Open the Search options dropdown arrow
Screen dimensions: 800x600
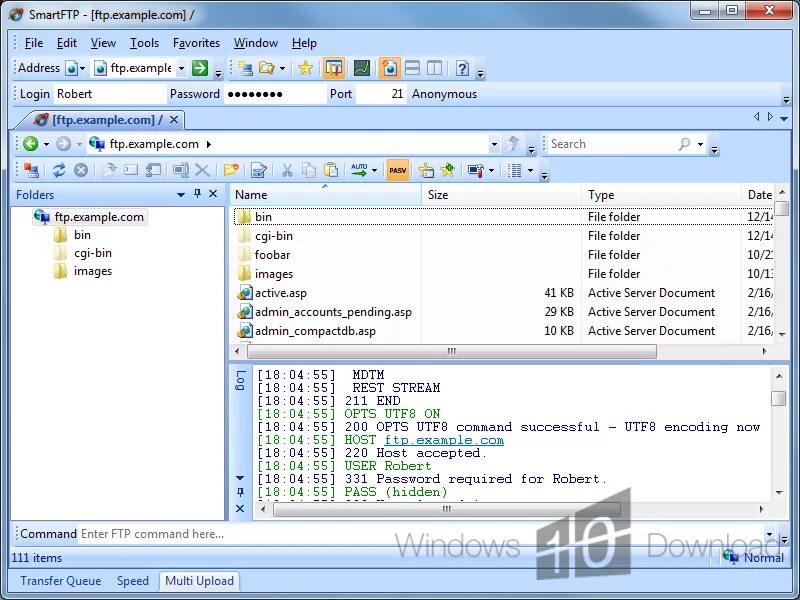(x=701, y=144)
